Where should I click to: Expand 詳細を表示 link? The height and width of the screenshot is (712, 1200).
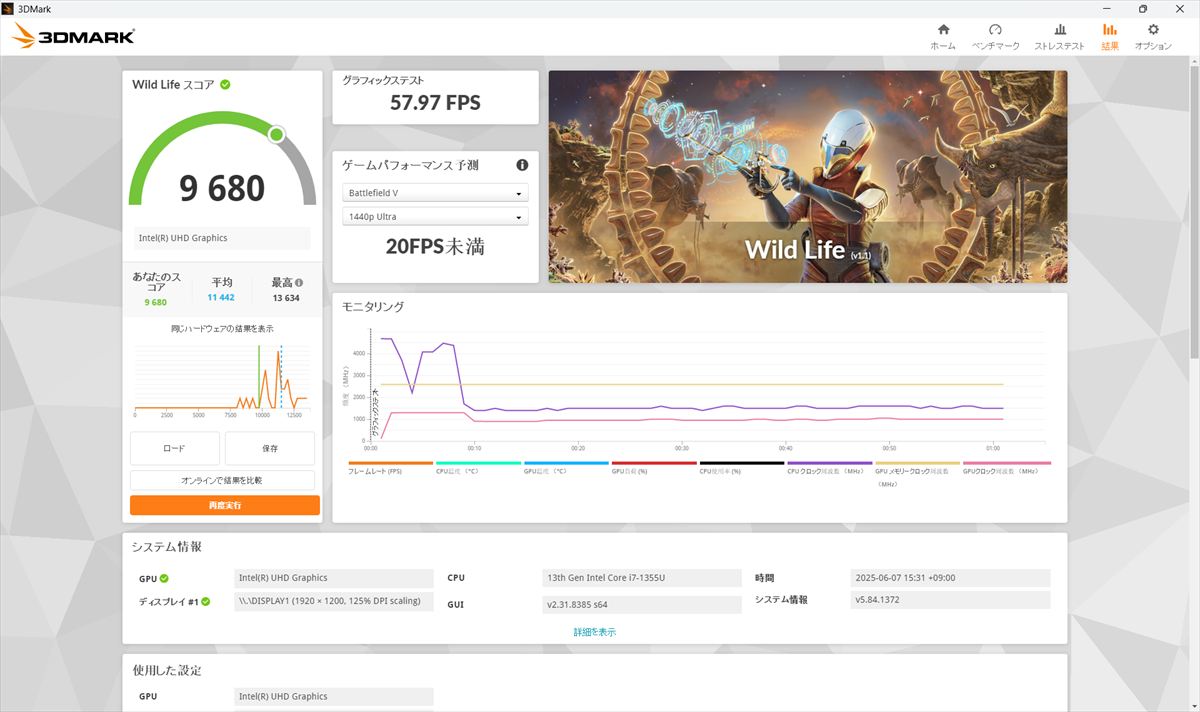point(595,632)
